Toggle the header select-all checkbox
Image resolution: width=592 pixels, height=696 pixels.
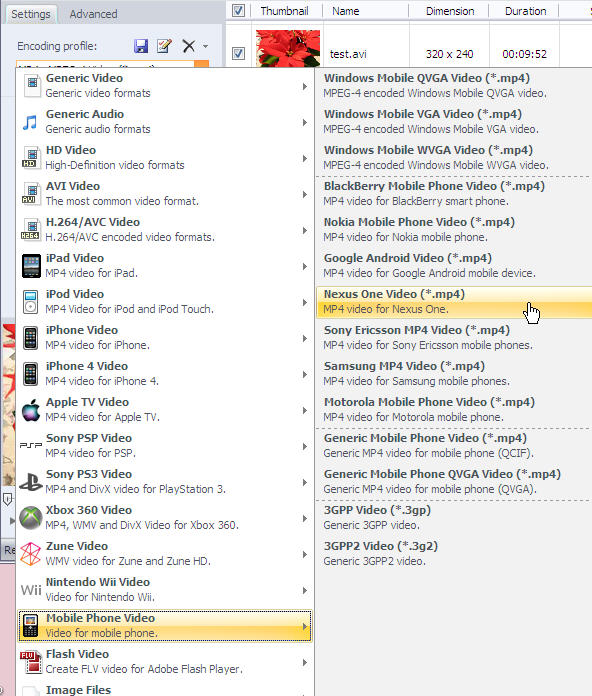point(238,11)
